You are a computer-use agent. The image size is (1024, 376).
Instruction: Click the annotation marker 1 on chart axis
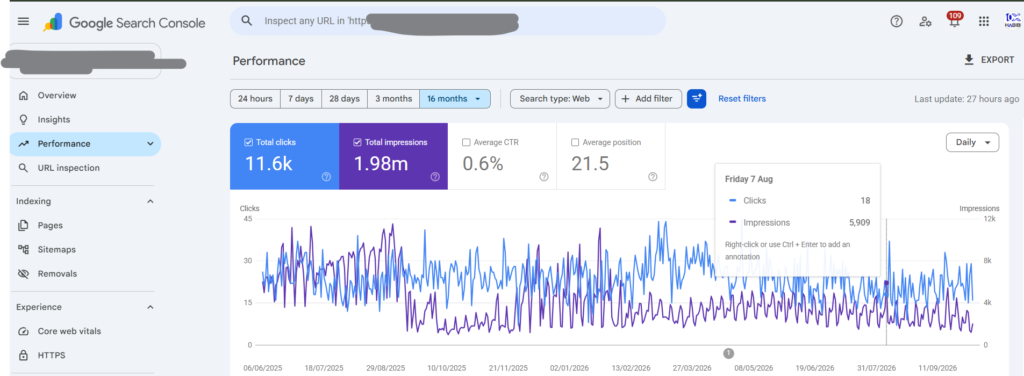[729, 353]
